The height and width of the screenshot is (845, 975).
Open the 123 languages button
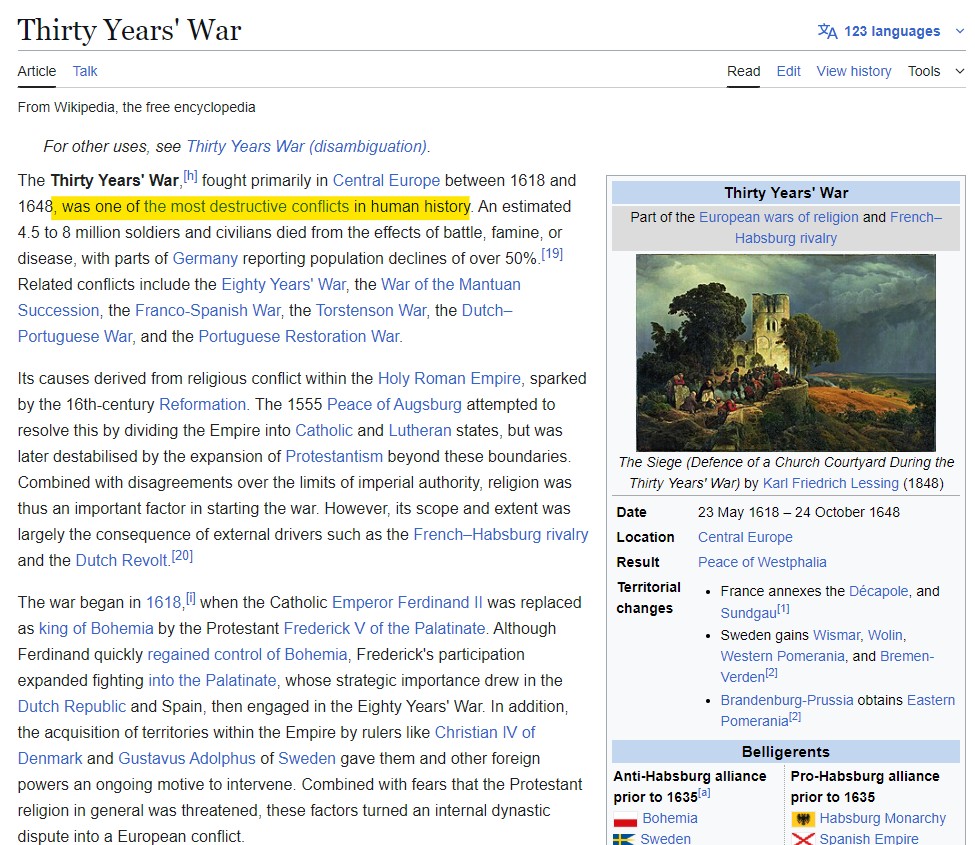pyautogui.click(x=892, y=31)
